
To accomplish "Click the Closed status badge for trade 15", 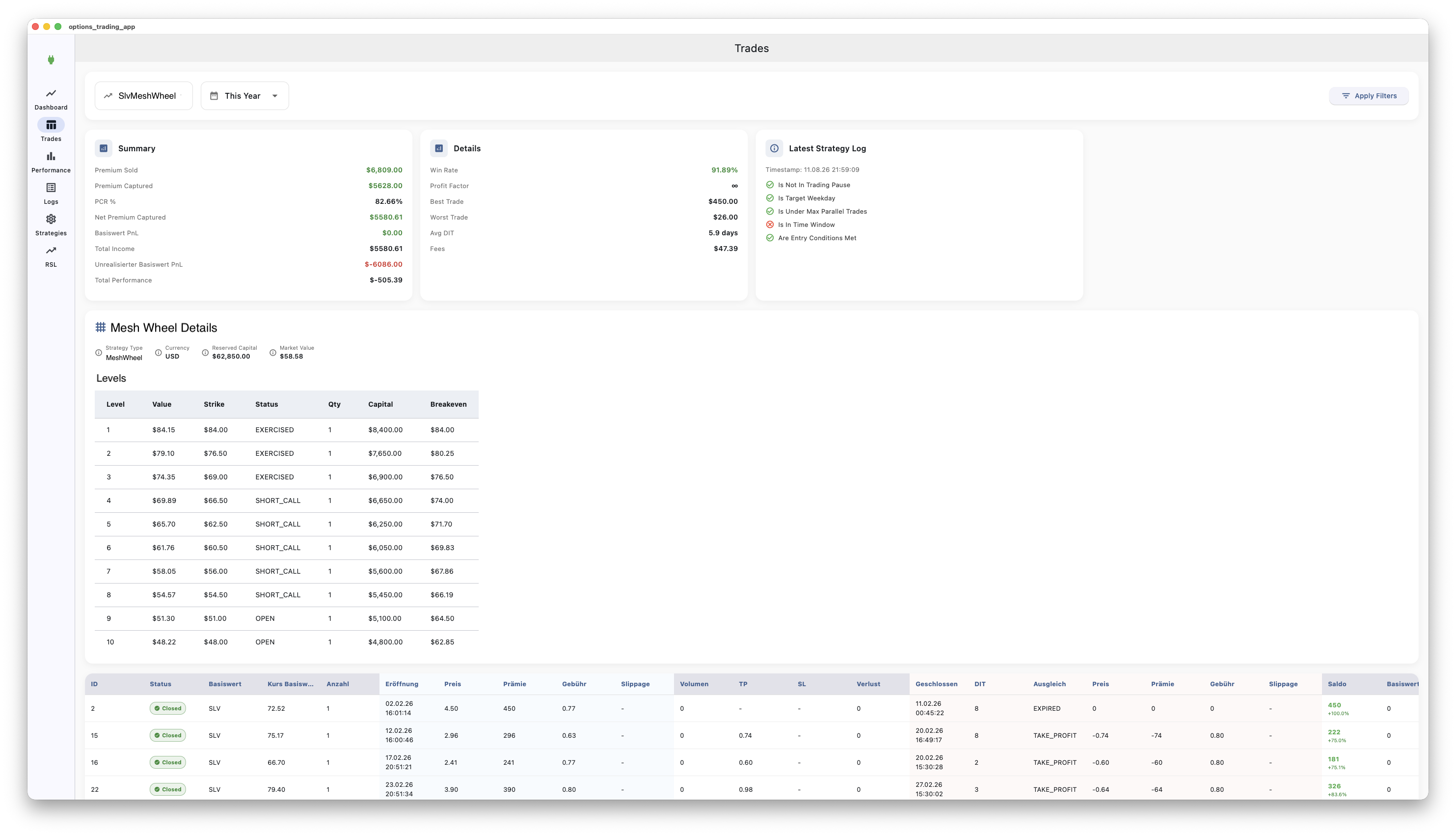I will (x=167, y=735).
